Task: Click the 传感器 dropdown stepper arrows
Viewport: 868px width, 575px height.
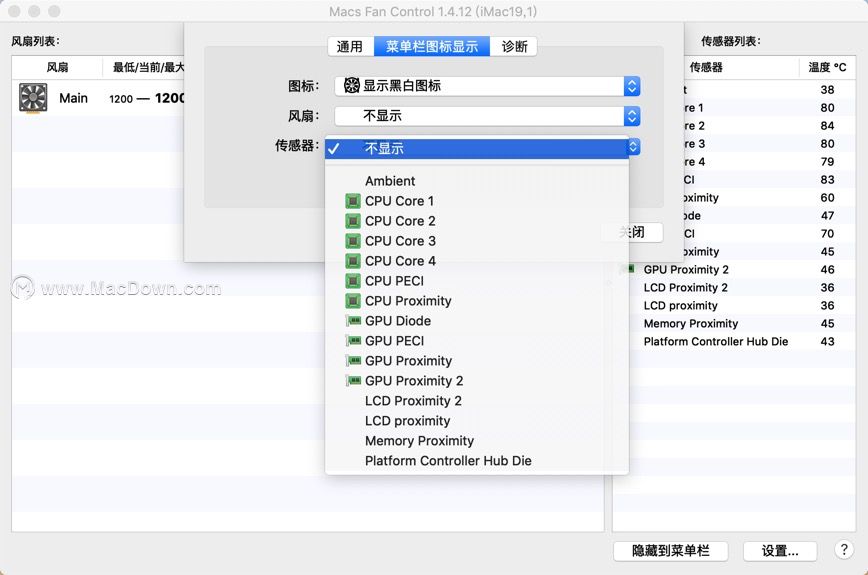Action: pyautogui.click(x=633, y=146)
